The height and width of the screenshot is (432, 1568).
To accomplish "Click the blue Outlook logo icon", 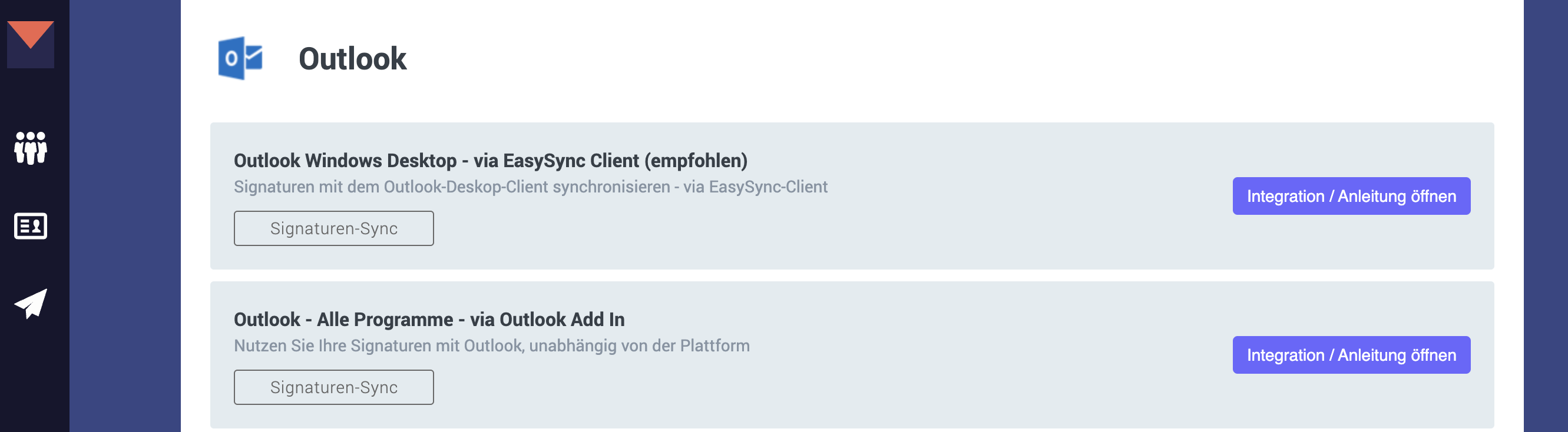I will 240,58.
